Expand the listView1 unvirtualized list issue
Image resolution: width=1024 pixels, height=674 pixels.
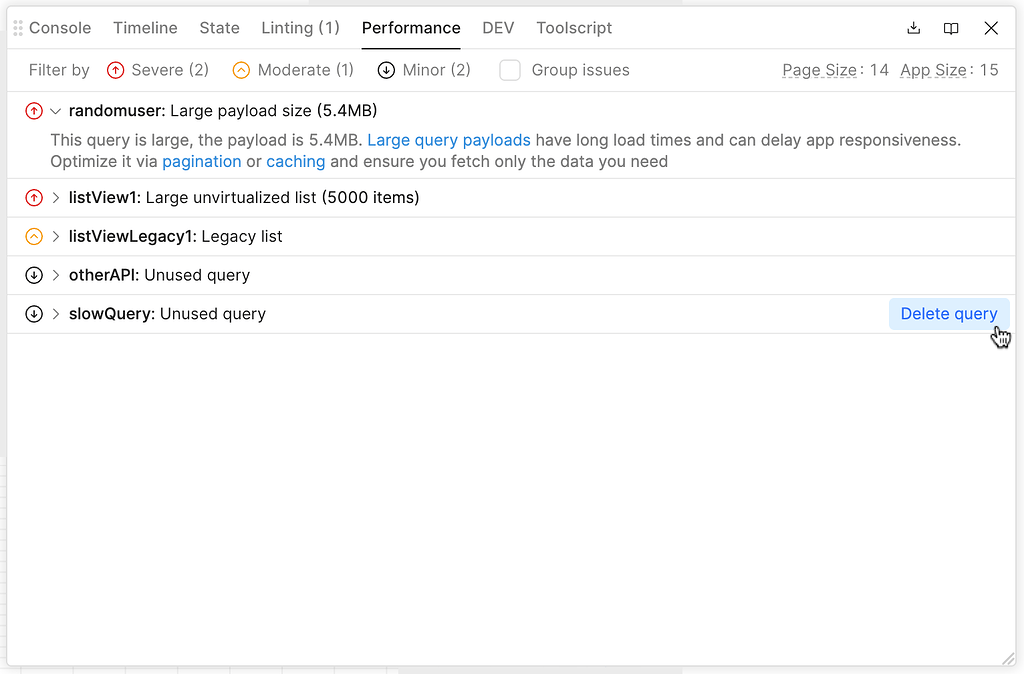tap(55, 198)
